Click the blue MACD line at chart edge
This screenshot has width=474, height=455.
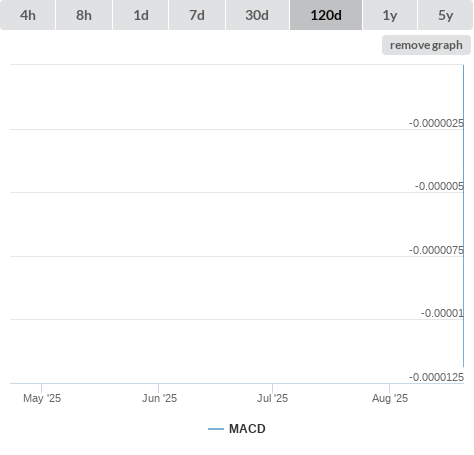[x=463, y=216]
